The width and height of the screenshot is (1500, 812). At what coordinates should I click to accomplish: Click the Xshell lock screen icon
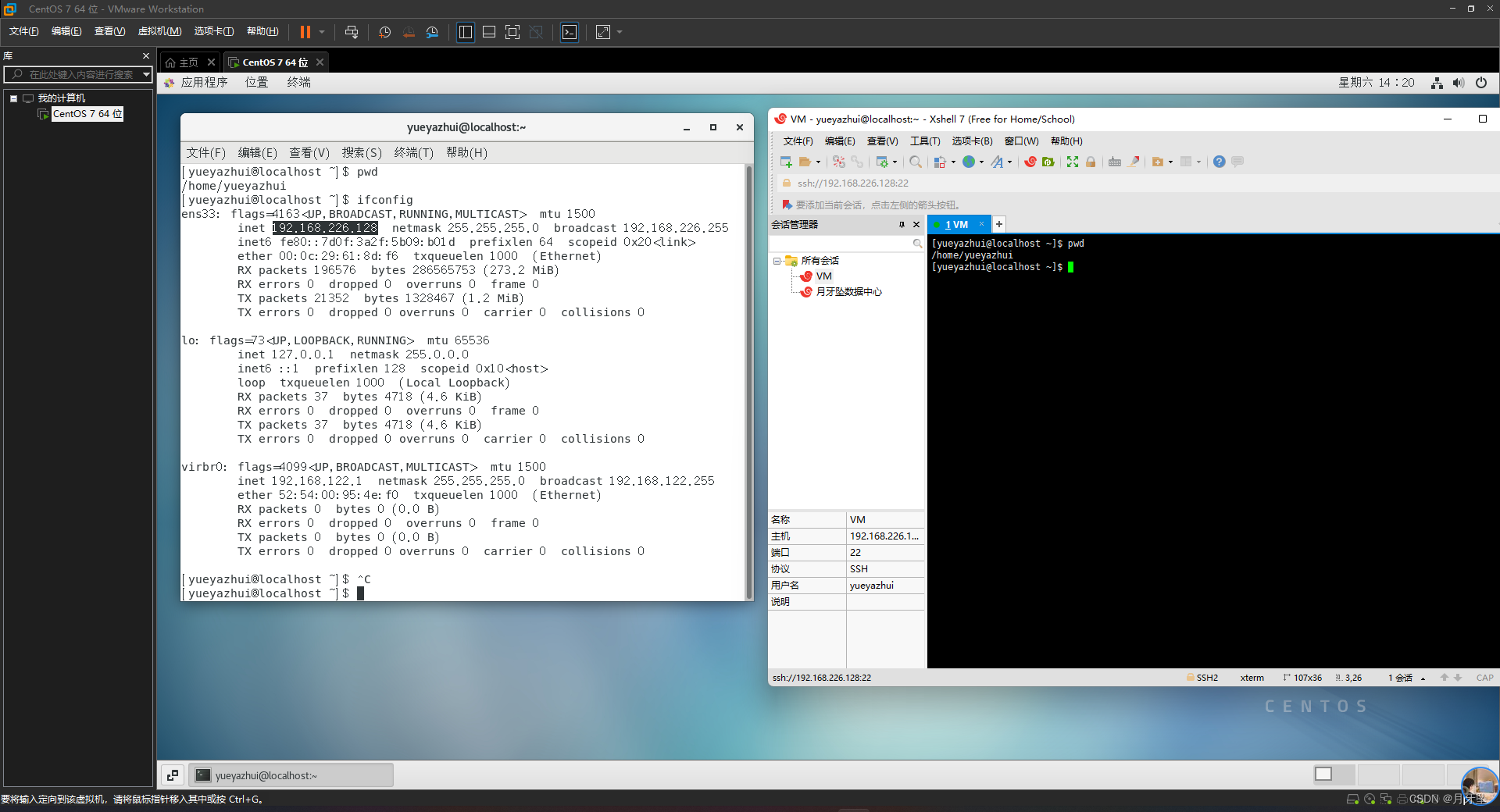[1091, 162]
